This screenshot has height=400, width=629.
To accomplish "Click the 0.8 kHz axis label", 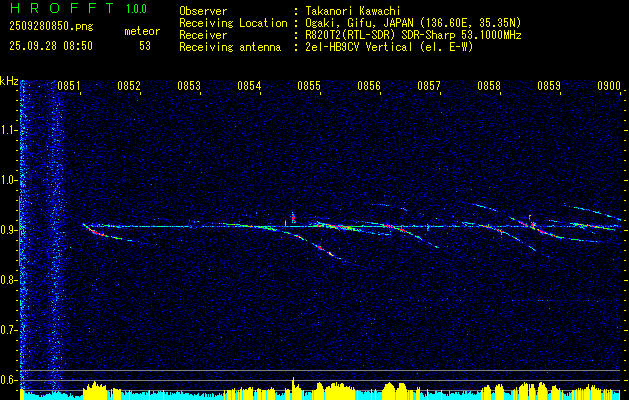I will (x=8, y=280).
